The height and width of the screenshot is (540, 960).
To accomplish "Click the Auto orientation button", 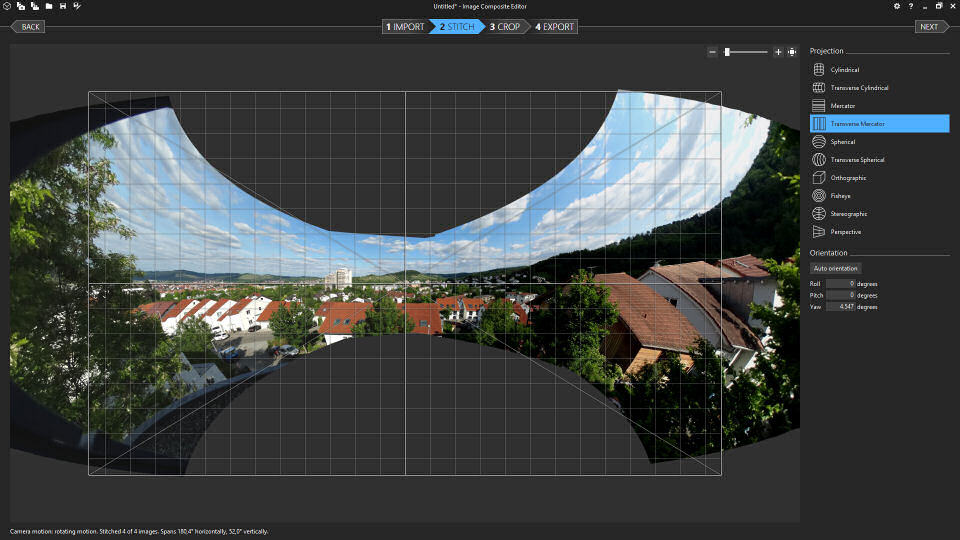I will 836,268.
